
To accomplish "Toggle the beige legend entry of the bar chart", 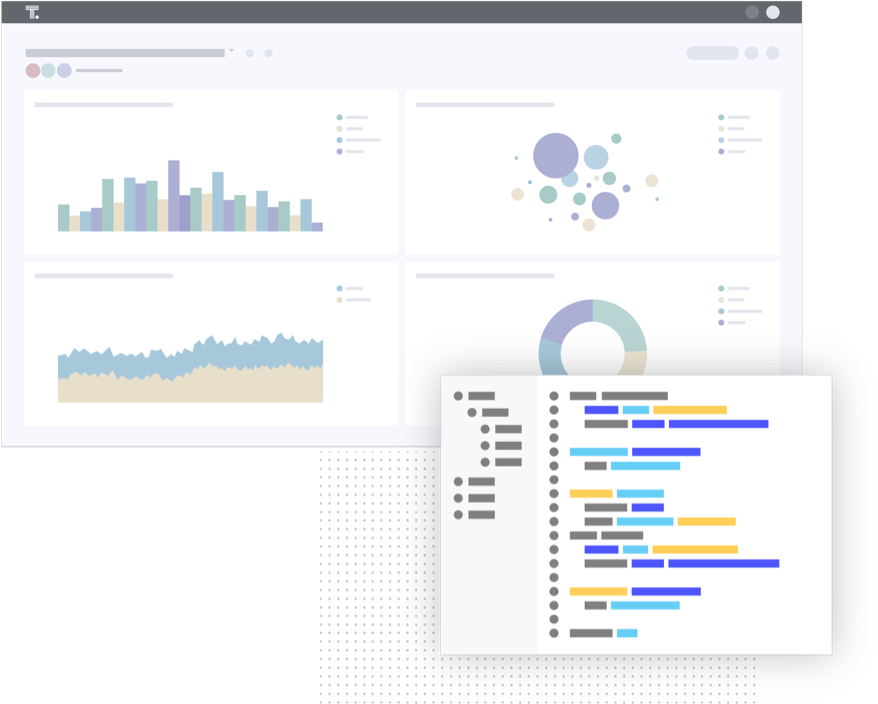I will pos(350,129).
